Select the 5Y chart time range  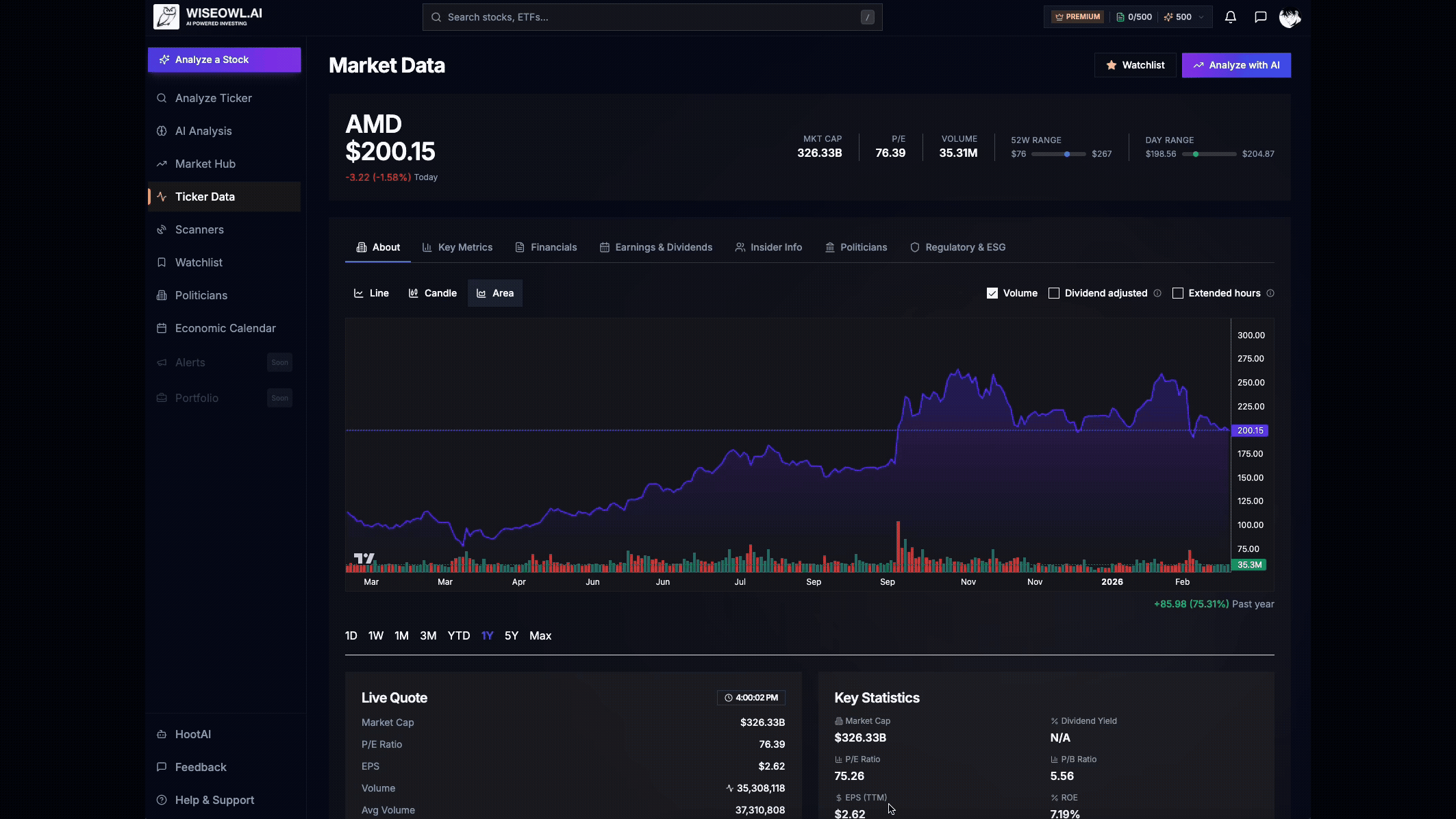point(510,635)
